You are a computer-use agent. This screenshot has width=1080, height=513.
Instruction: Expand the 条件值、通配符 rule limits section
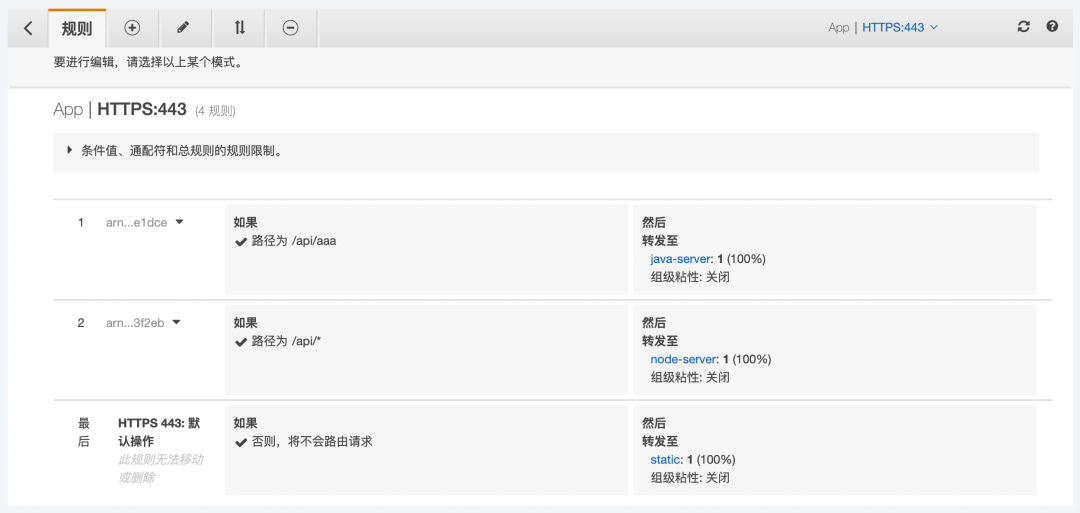pos(70,150)
